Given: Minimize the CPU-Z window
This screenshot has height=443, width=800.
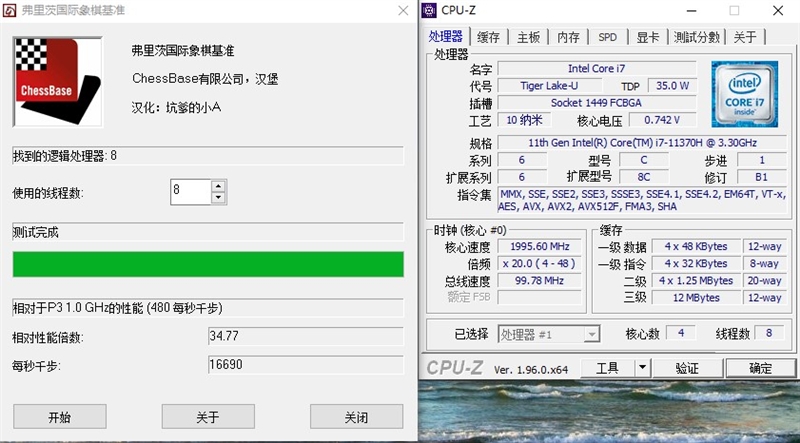Looking at the screenshot, I should point(691,11).
